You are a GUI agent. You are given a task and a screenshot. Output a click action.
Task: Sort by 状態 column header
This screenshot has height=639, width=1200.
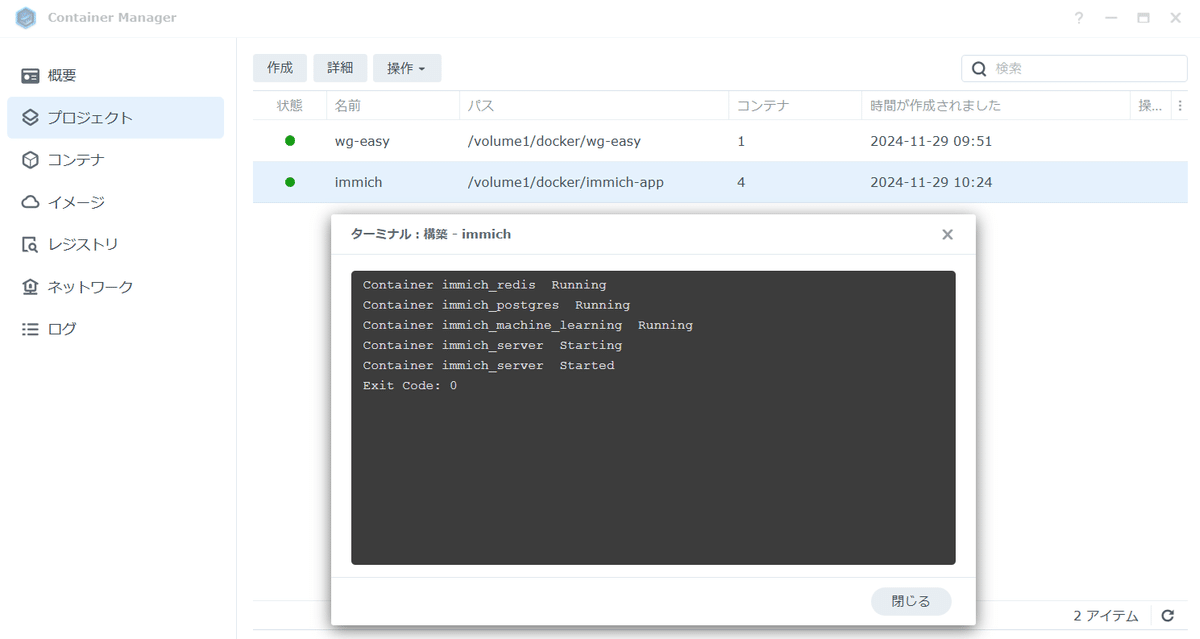tap(290, 105)
